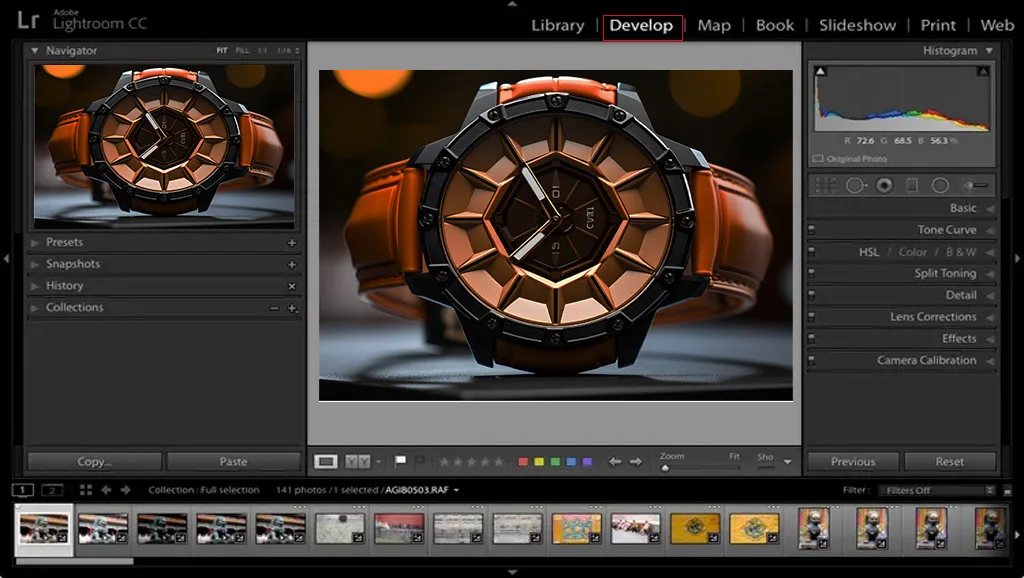
Task: Select the Graduated Filter tool
Action: click(912, 185)
